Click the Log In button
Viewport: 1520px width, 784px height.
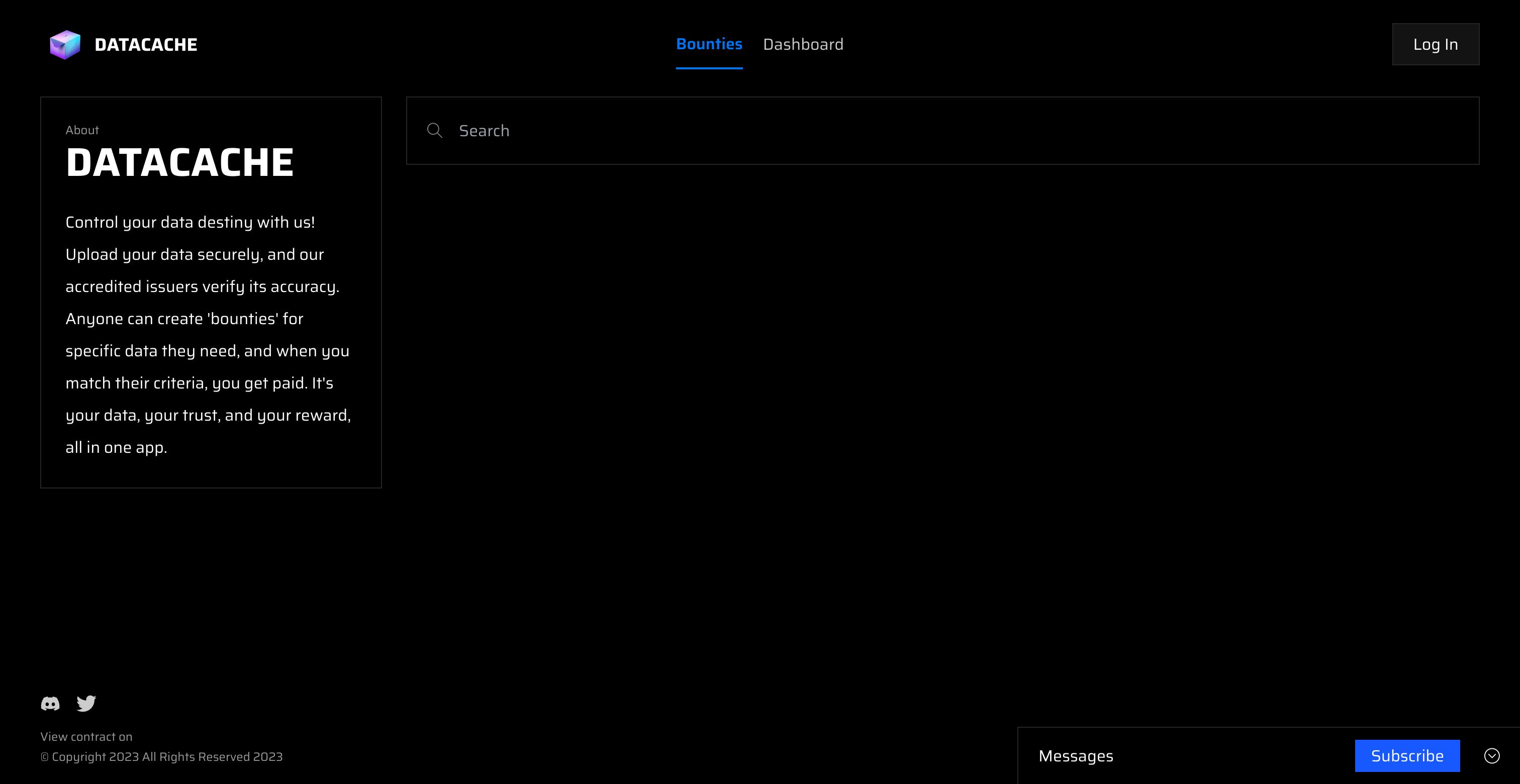pos(1436,44)
